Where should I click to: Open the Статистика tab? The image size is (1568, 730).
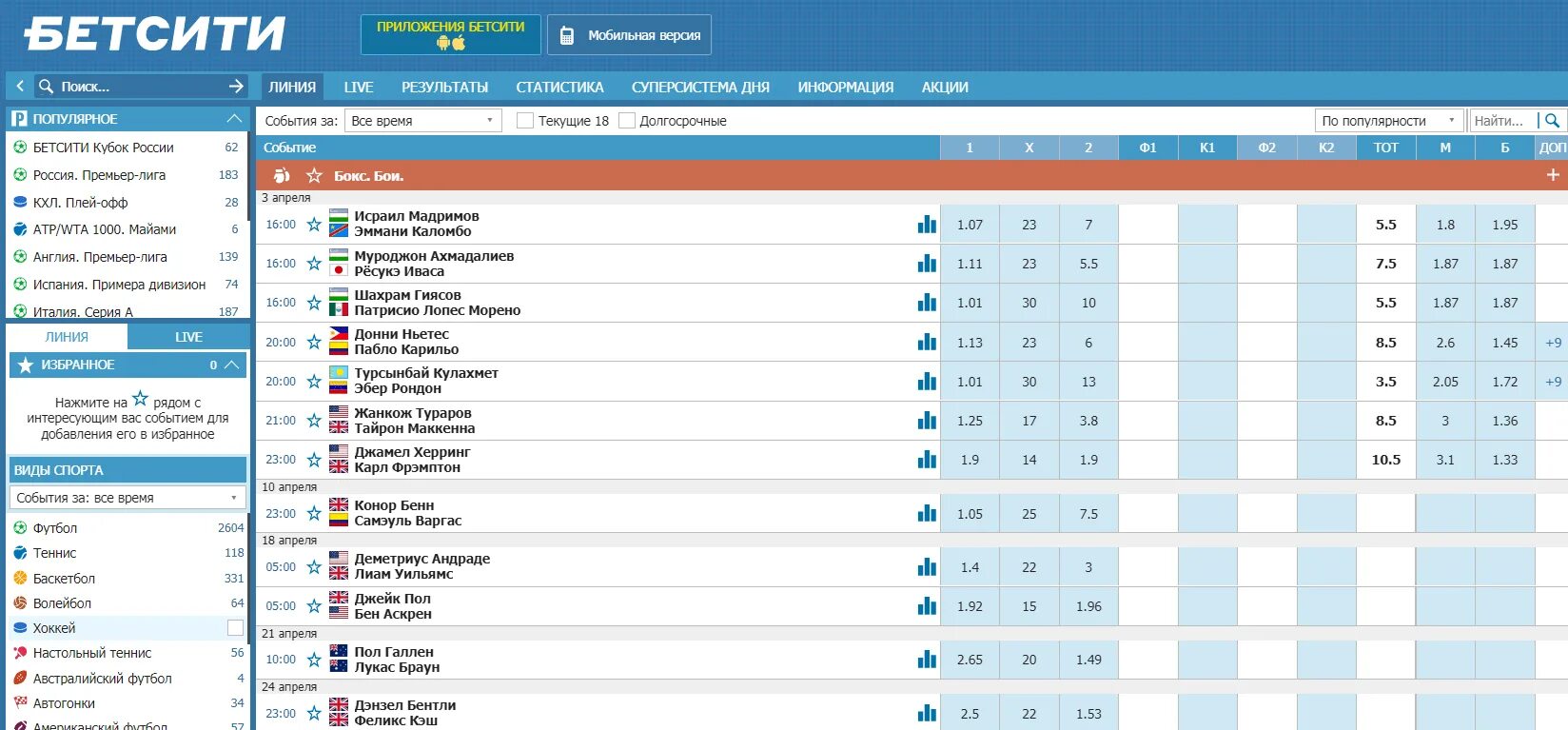click(x=559, y=87)
